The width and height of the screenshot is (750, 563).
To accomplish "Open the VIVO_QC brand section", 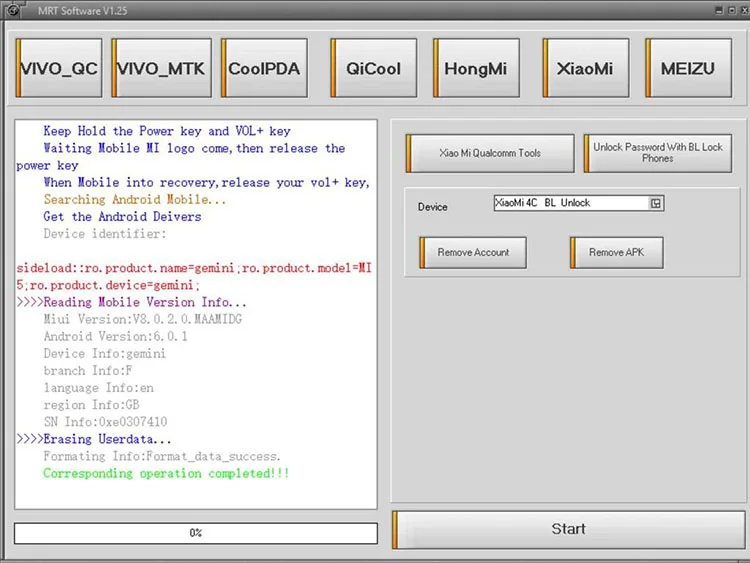I will (59, 68).
